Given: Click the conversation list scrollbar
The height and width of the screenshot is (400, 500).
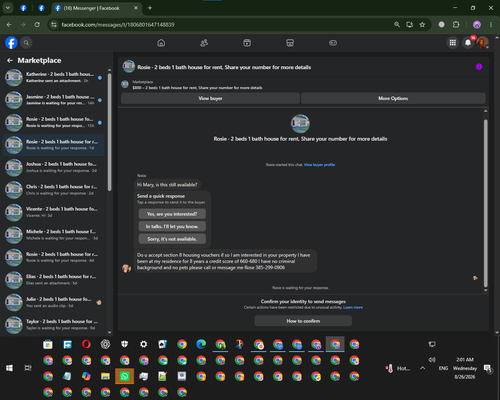Looking at the screenshot, I should [109, 132].
